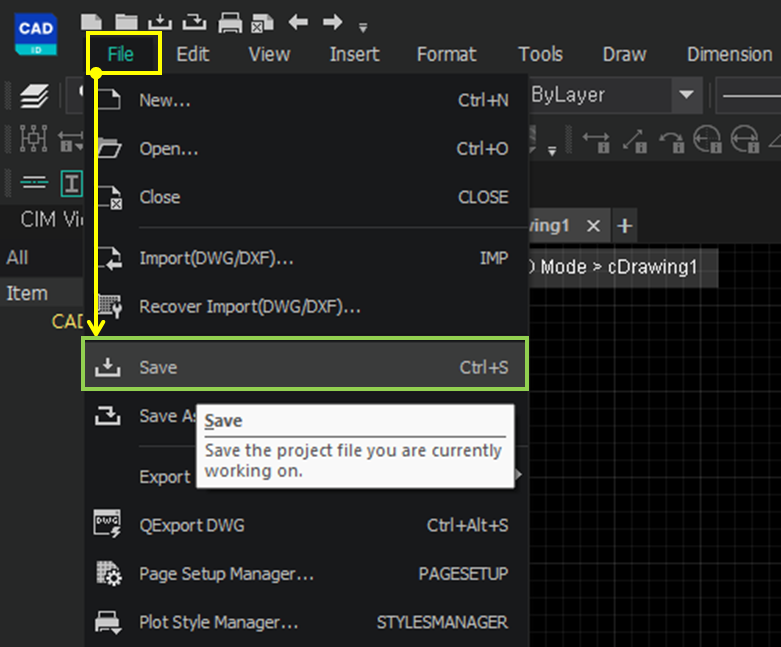Click the stretch dimension tool dropdown icon
781x647 pixels.
click(70, 141)
